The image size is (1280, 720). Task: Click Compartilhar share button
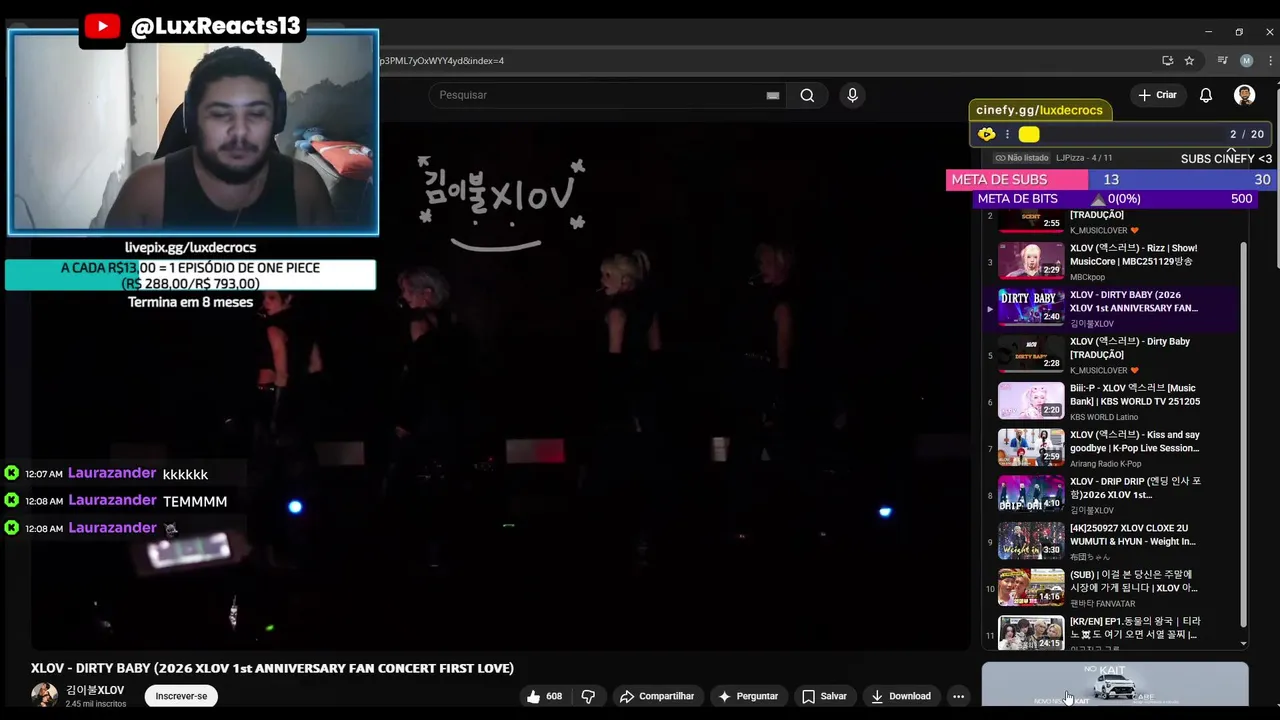656,696
